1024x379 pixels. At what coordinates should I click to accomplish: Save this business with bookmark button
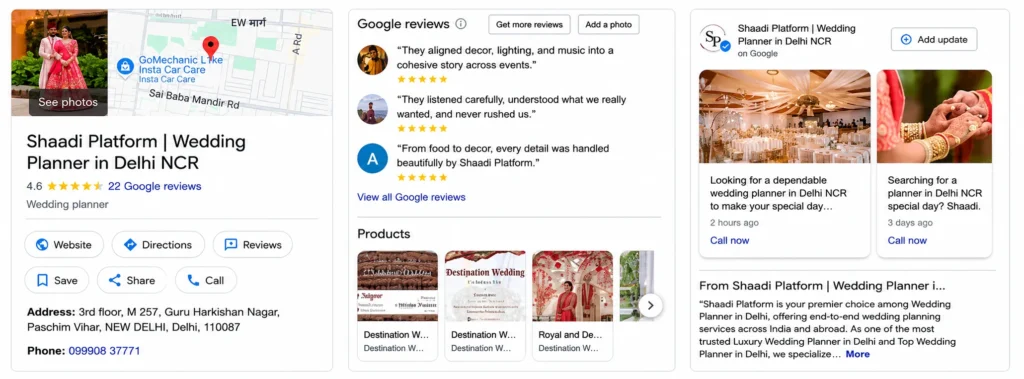[57, 280]
